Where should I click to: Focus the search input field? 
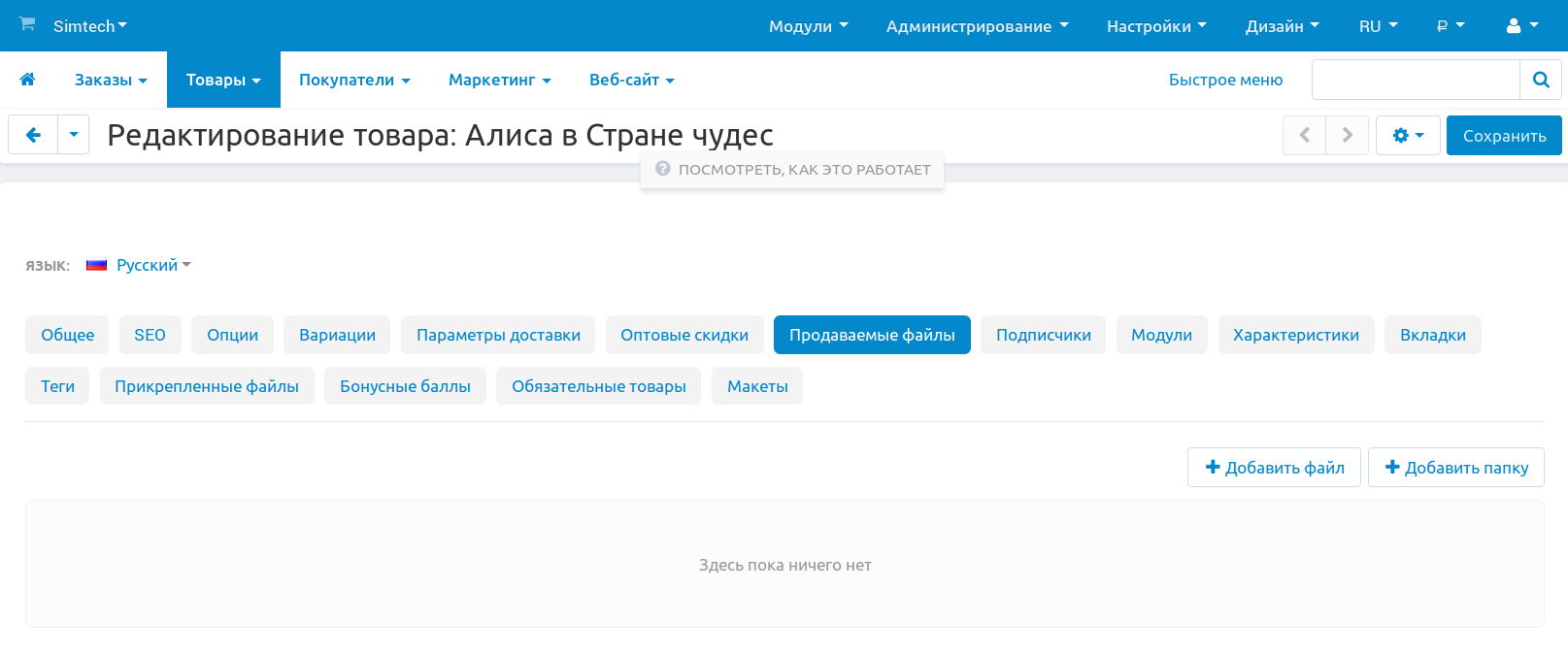pos(1415,80)
